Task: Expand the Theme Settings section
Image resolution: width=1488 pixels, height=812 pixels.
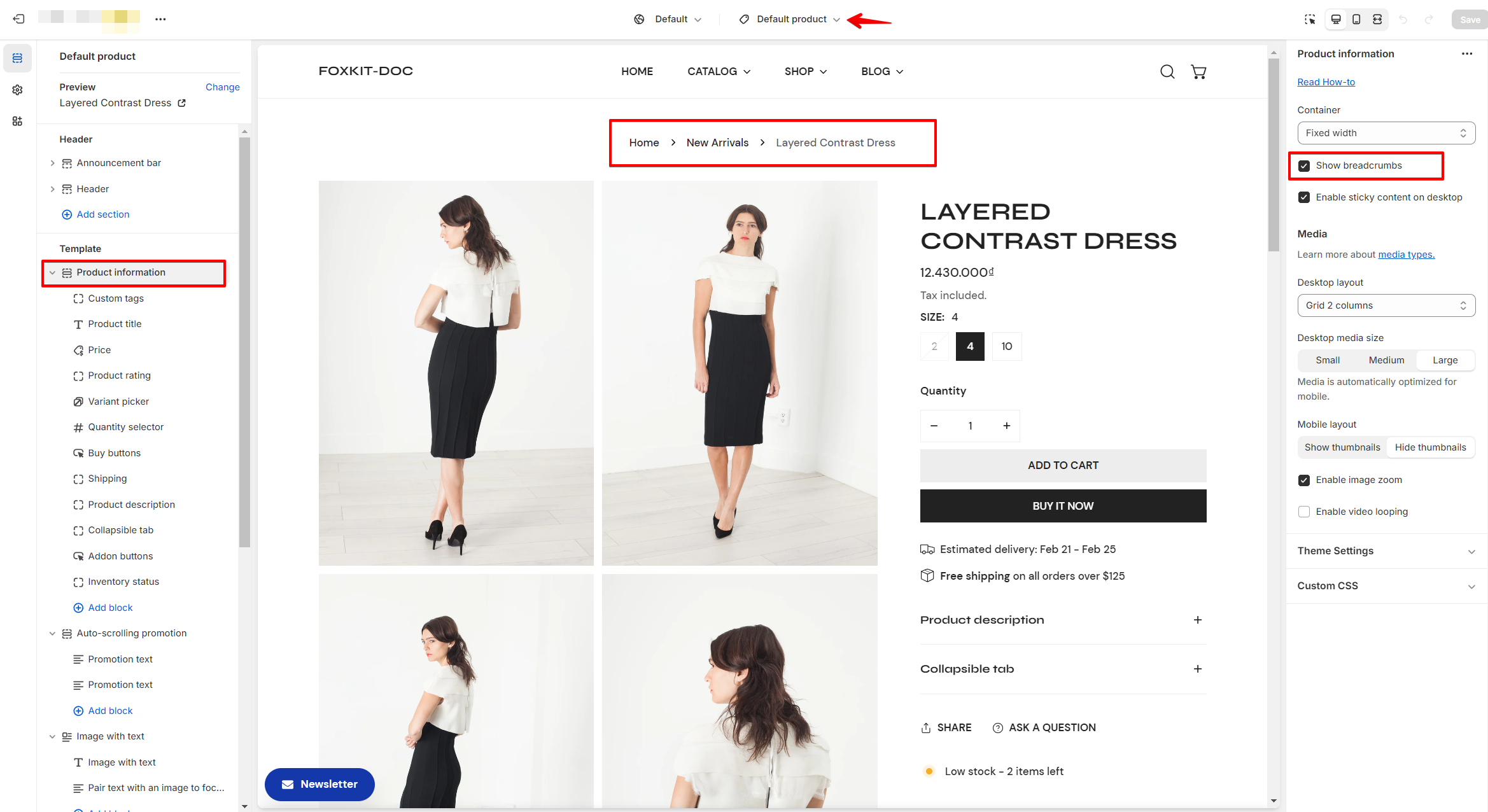Action: (1386, 551)
